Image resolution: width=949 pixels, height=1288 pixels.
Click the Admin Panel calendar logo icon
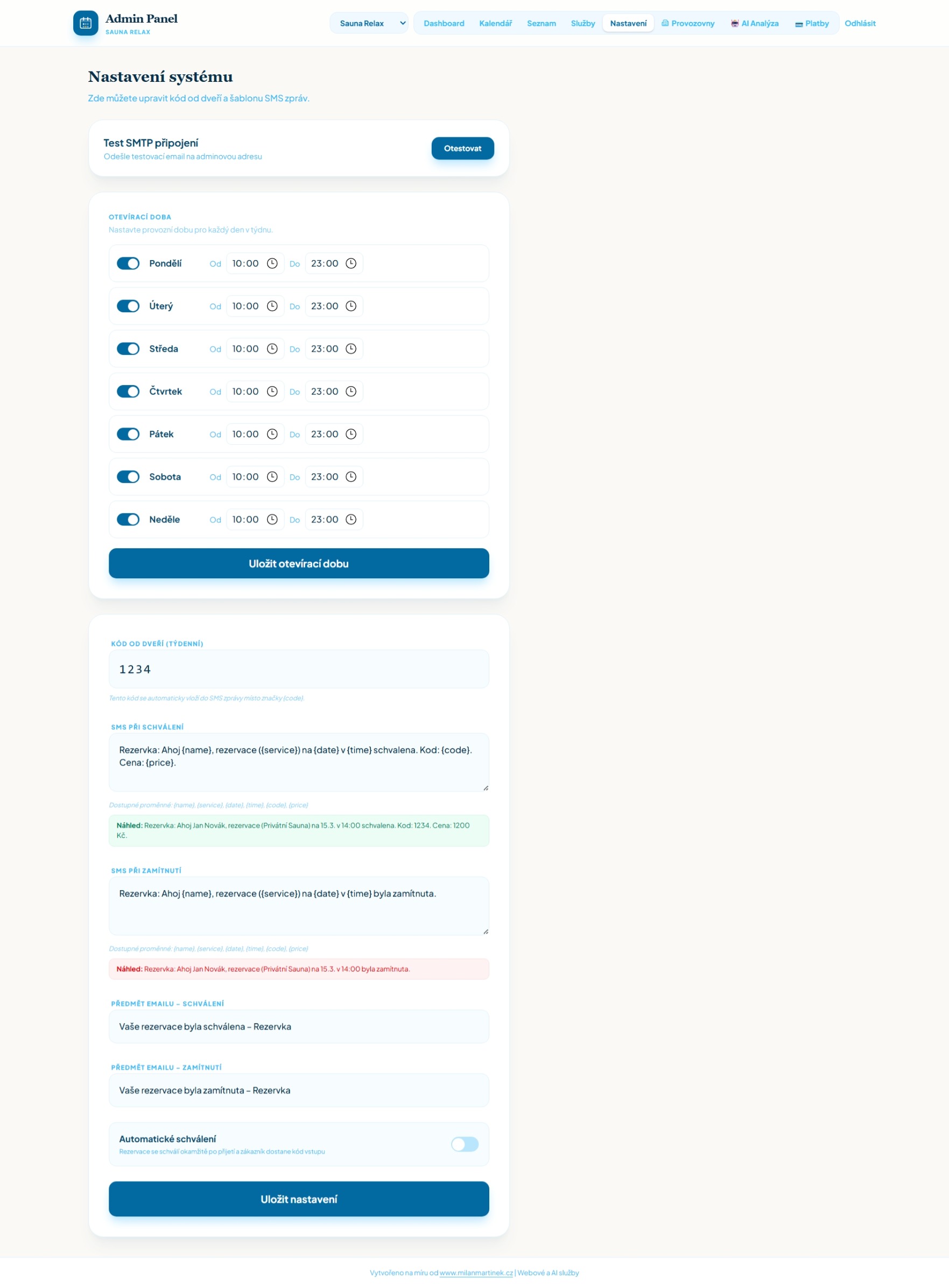click(86, 23)
